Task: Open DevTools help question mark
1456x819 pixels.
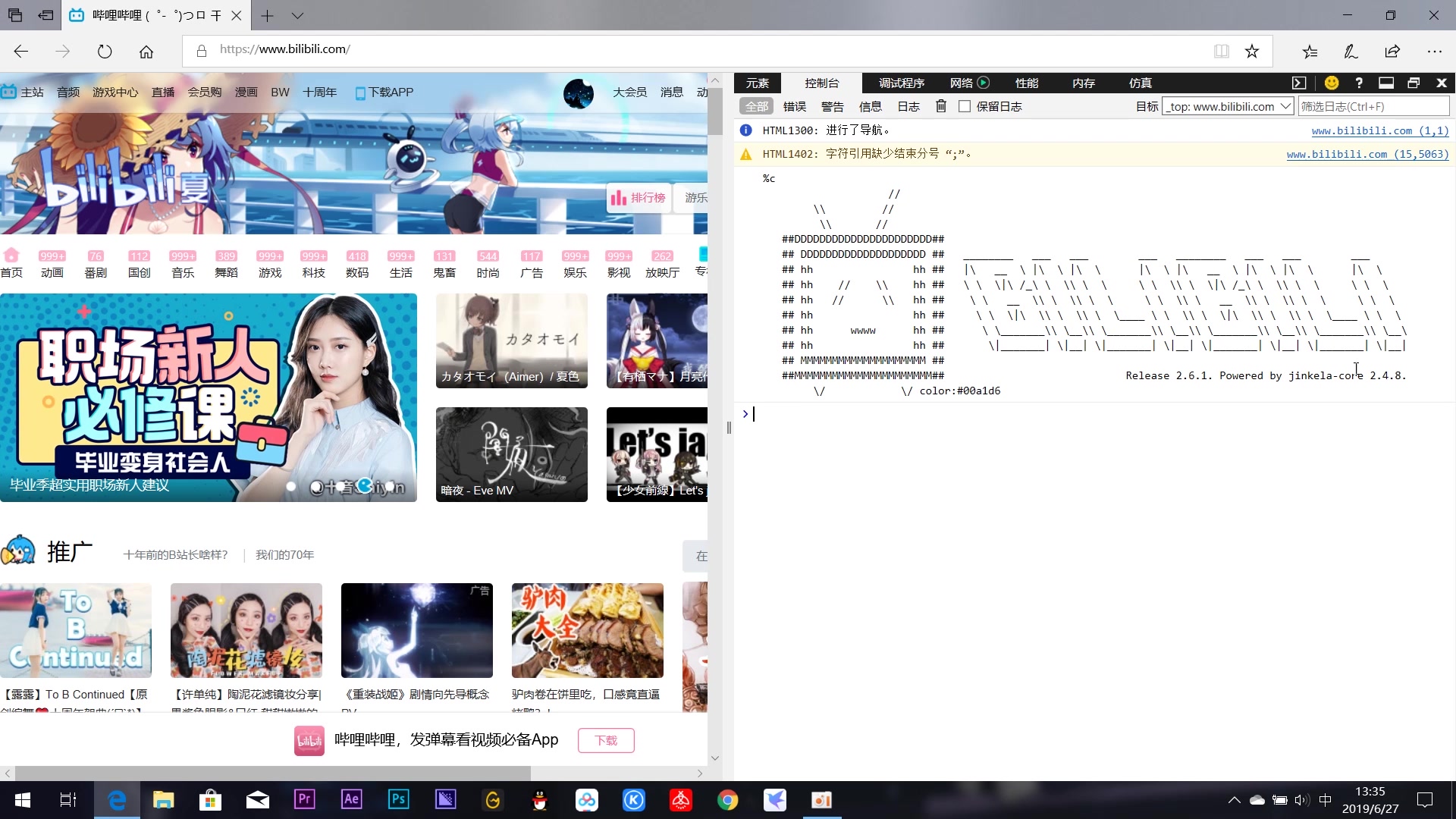Action: [x=1359, y=83]
